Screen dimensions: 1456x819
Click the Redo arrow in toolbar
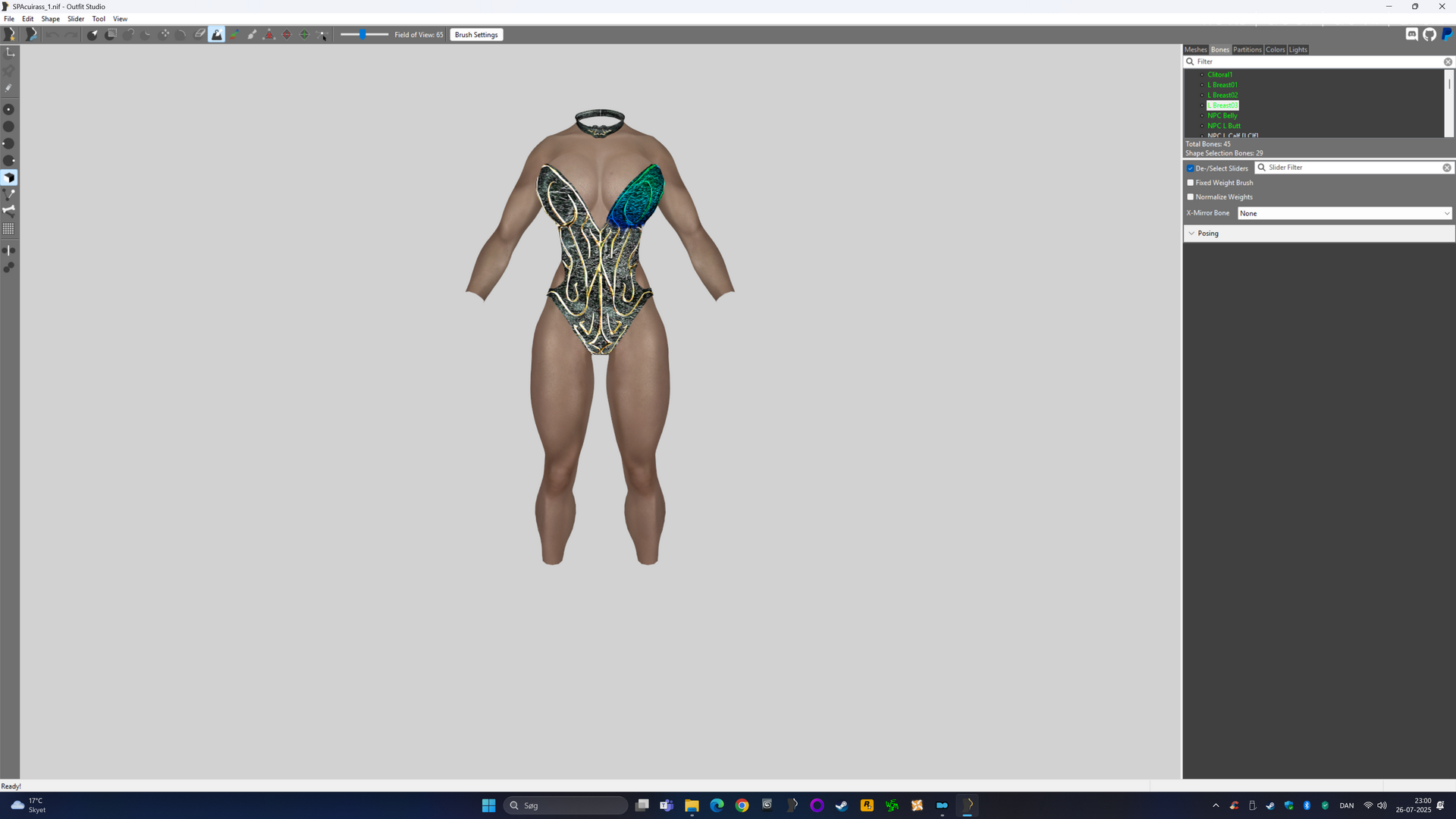click(x=71, y=35)
